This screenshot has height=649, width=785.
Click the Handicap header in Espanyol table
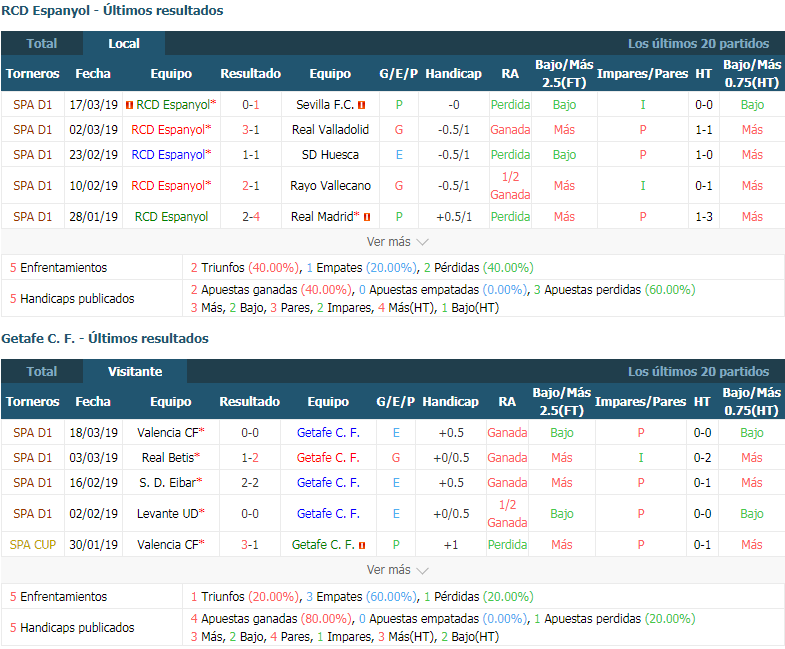point(454,74)
